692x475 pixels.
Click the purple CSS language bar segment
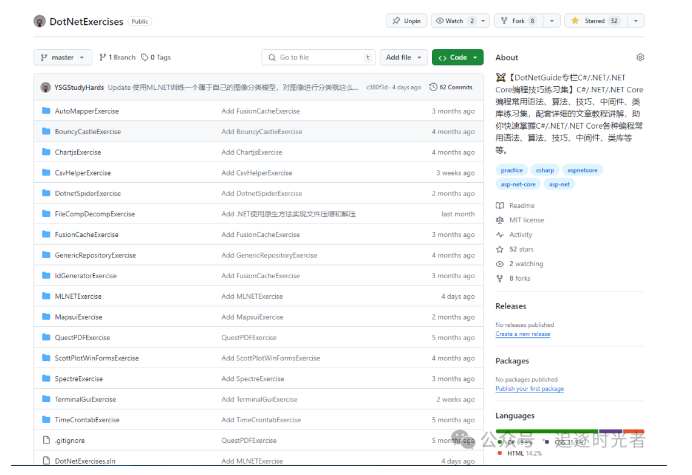611,431
